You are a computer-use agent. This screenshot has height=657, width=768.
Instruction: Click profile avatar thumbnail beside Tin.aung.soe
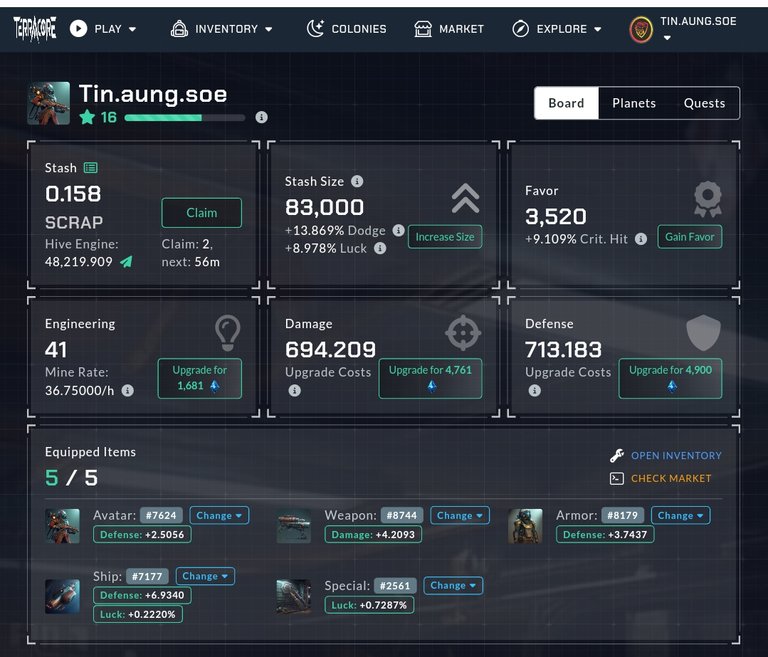point(48,103)
